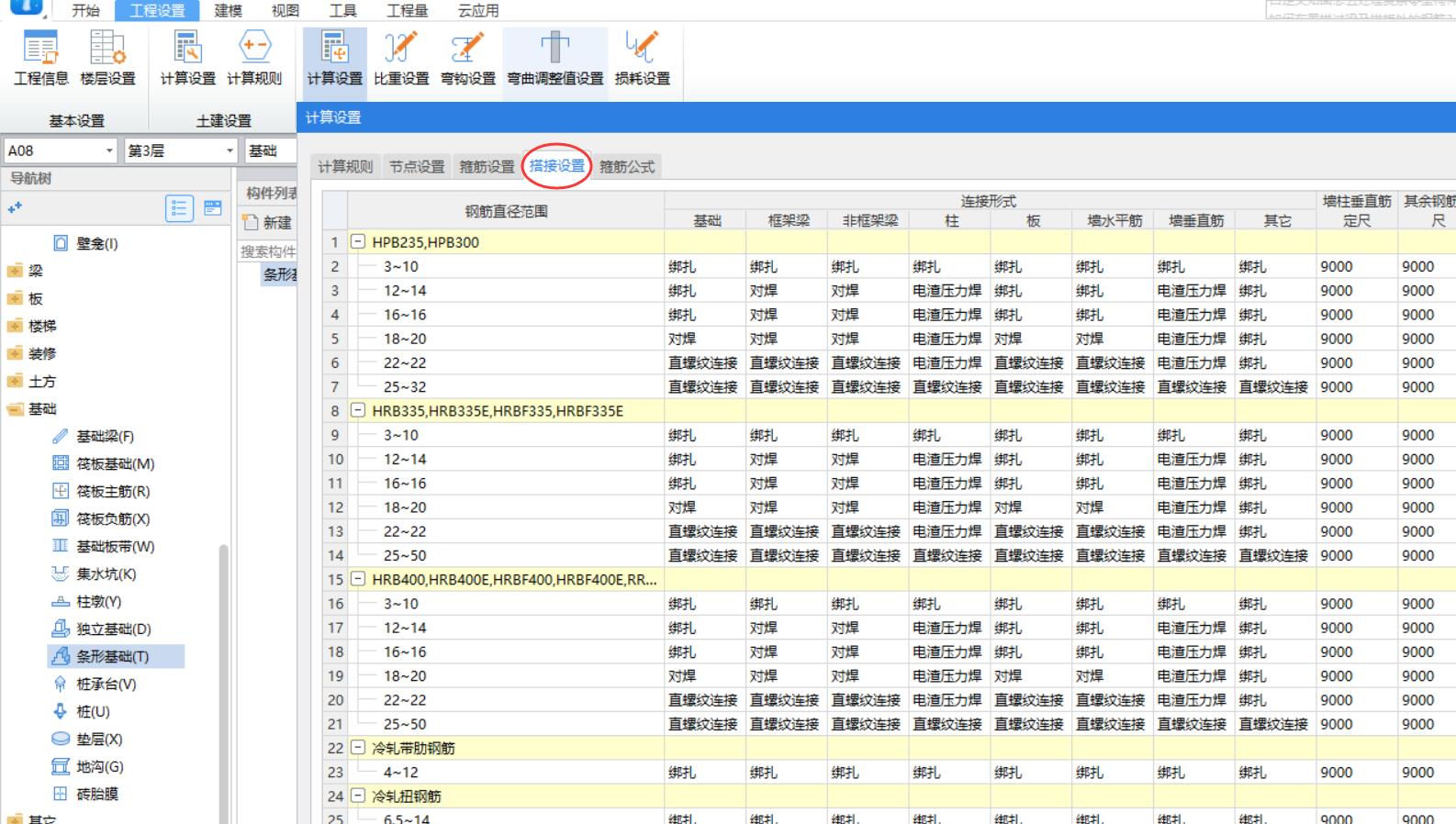
Task: Collapse 冷轧带肋钢筋 group row
Action: pyautogui.click(x=358, y=748)
